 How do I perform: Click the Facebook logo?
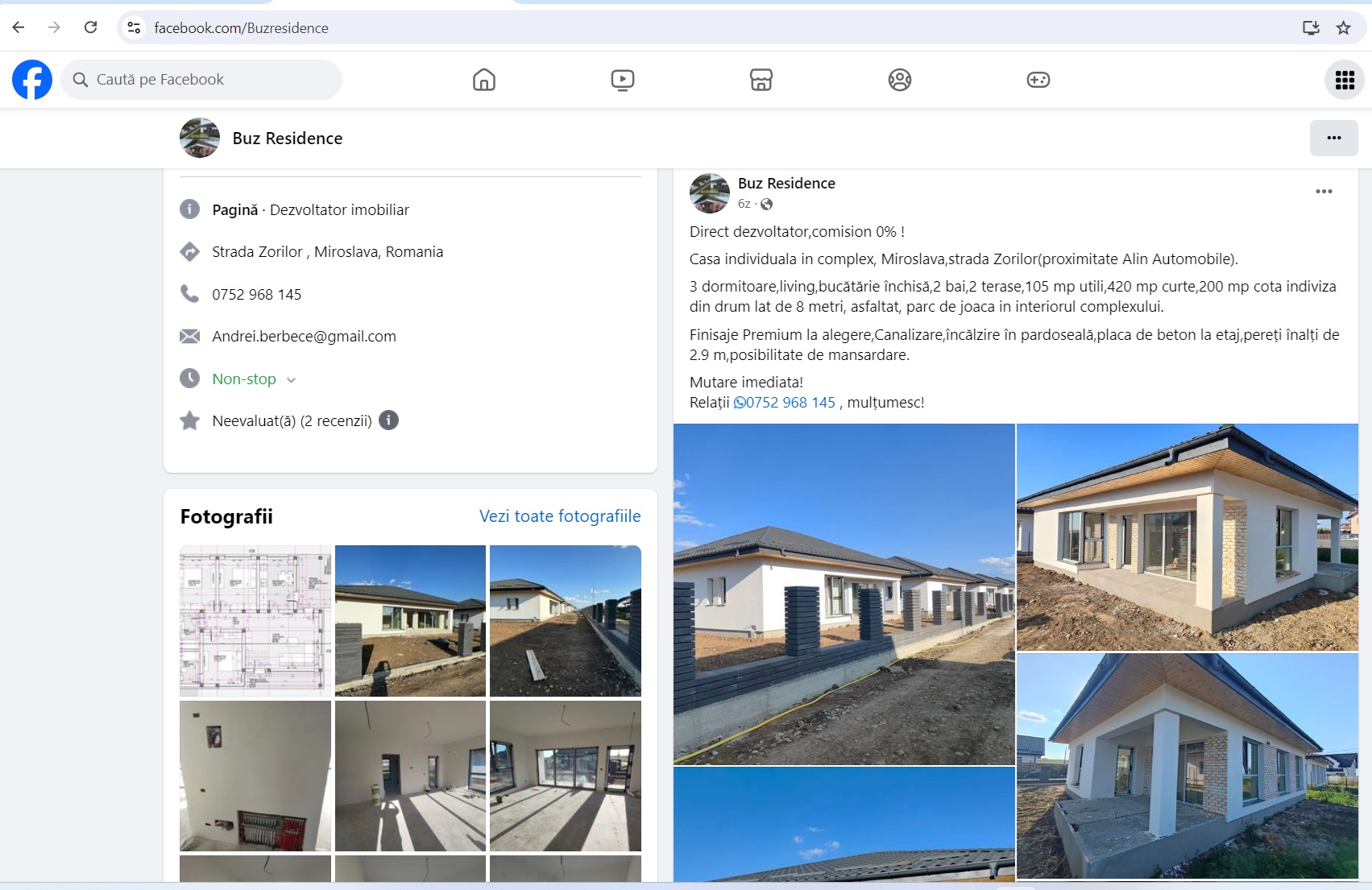[x=32, y=80]
